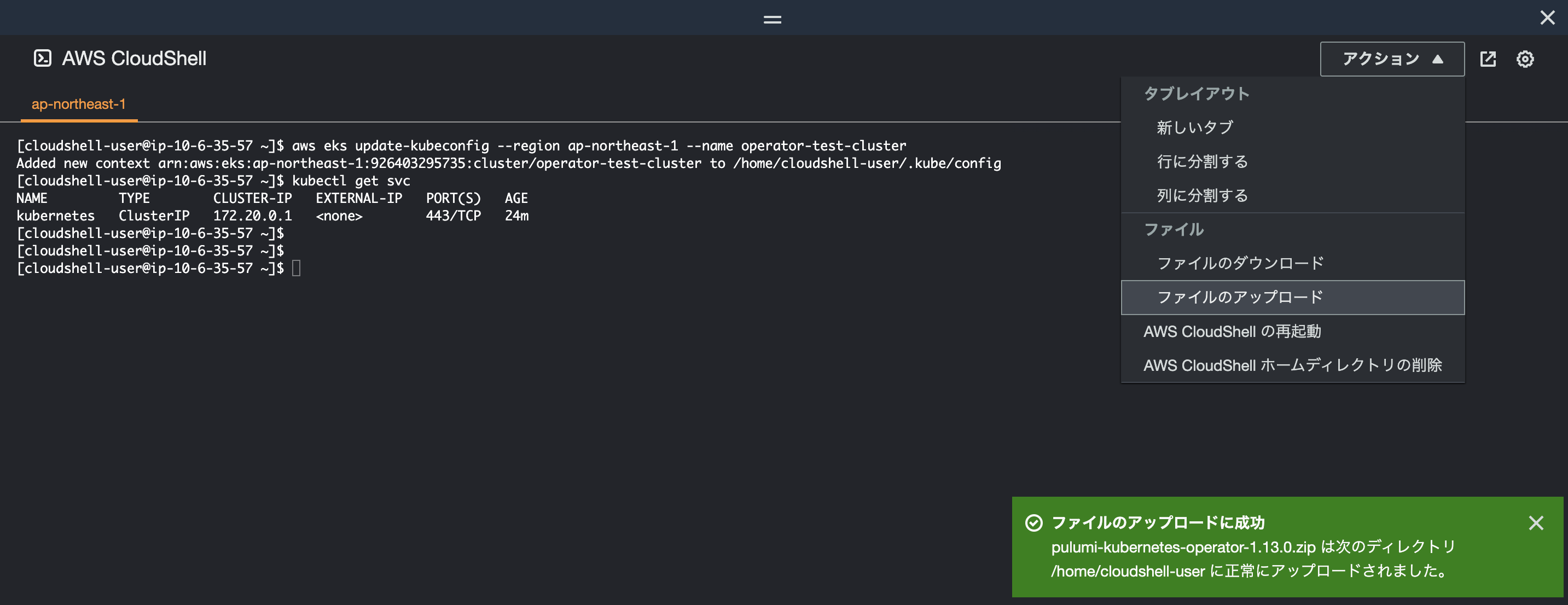Click the 'kubernetes' service name
Screen dimensions: 1568x605
coord(55,216)
